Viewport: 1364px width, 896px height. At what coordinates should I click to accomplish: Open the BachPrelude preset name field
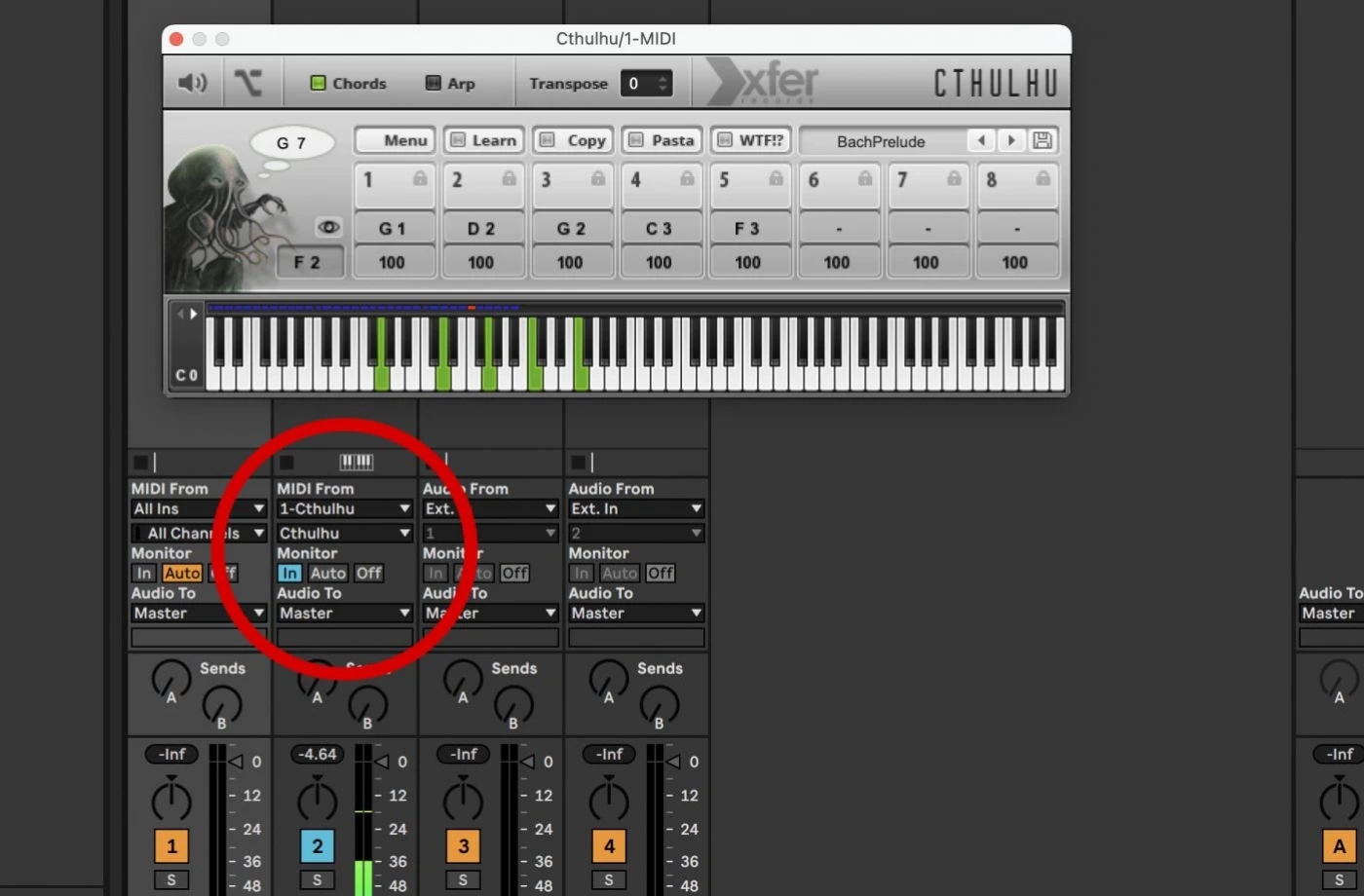[x=882, y=141]
